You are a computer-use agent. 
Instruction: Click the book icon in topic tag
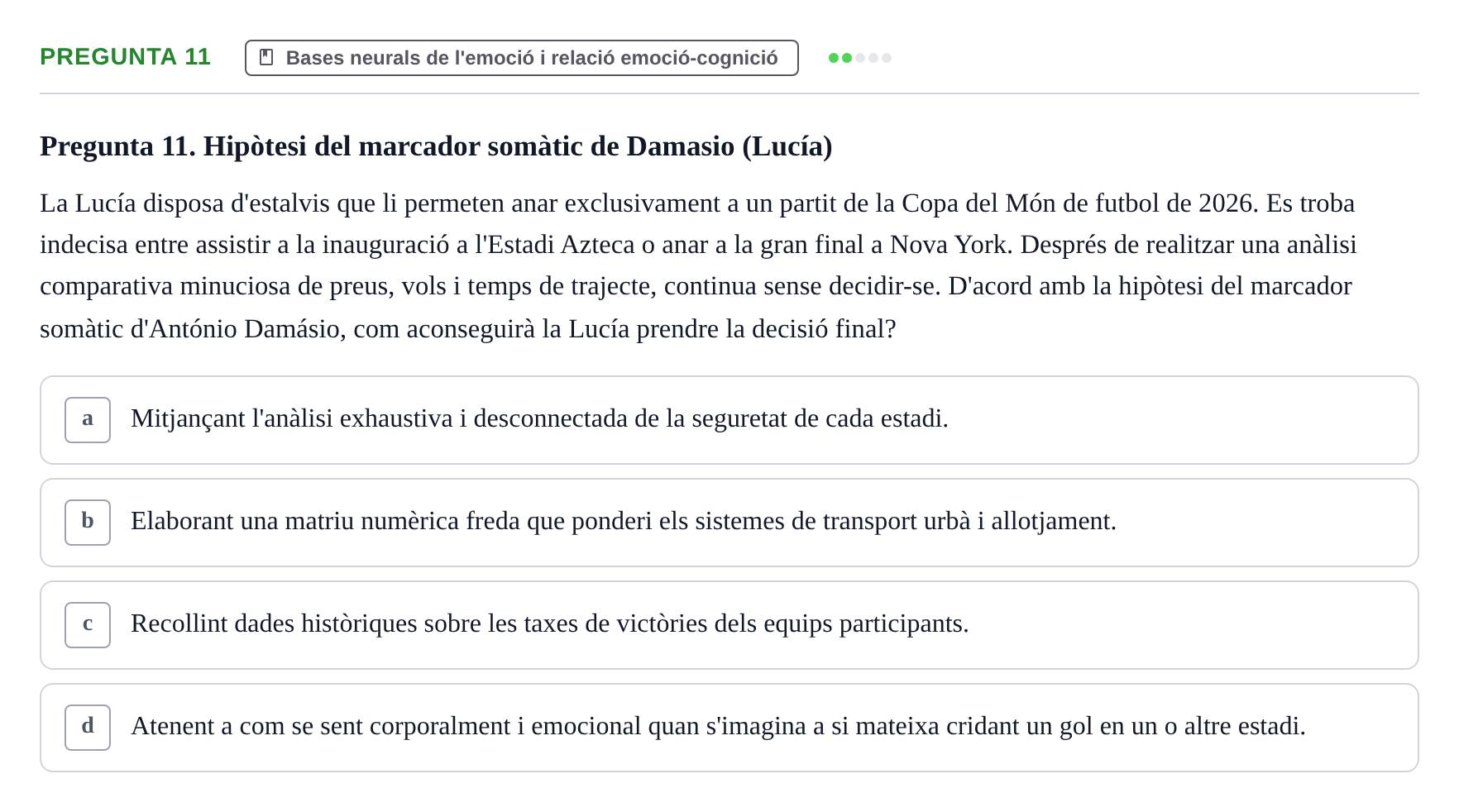[266, 57]
